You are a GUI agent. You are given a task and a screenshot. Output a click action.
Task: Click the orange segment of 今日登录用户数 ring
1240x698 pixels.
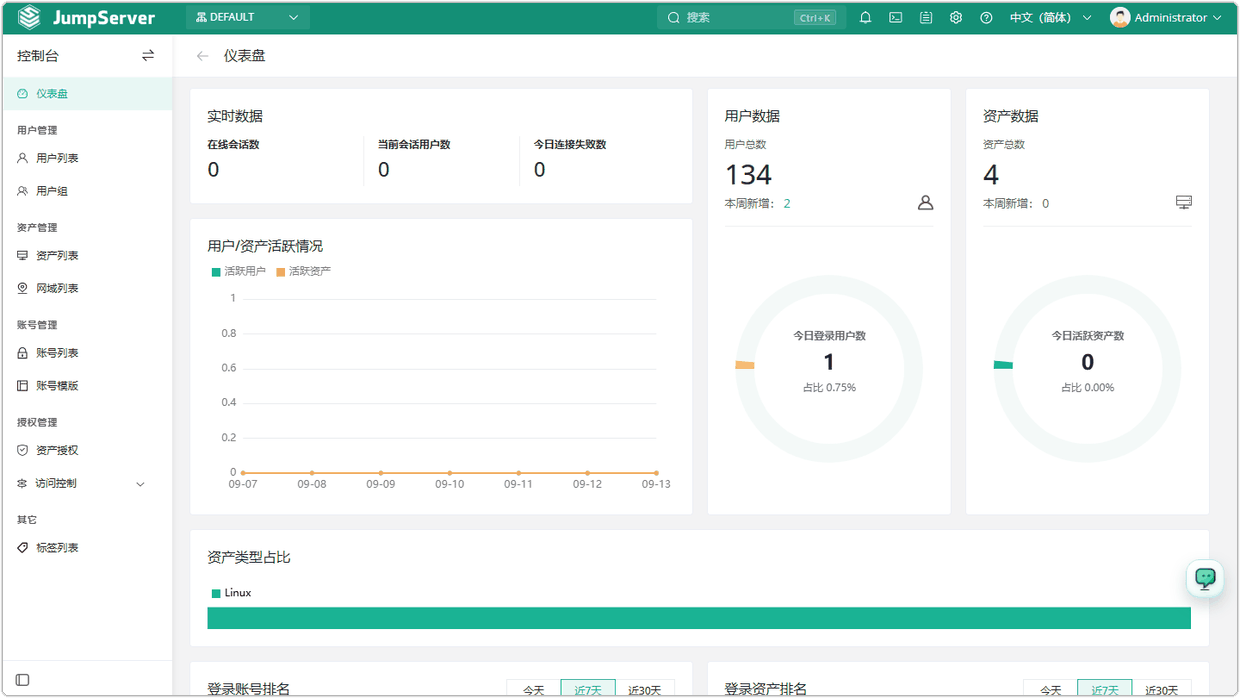click(x=745, y=365)
